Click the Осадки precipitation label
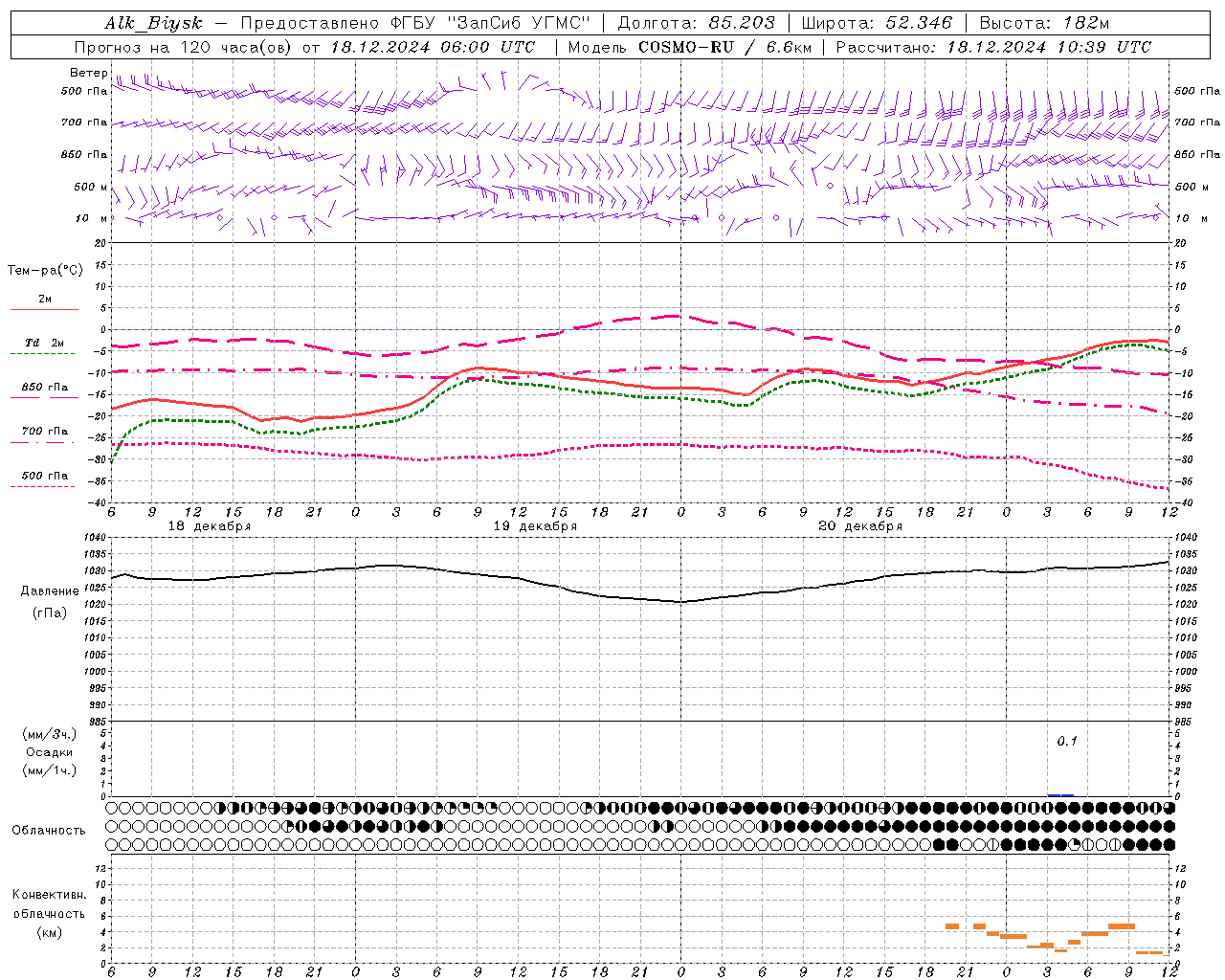 (50, 752)
